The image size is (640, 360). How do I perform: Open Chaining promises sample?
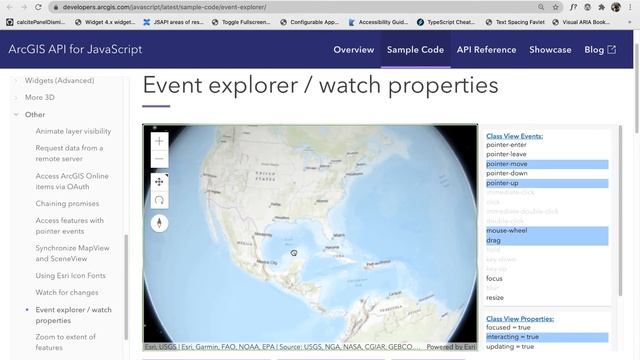point(67,203)
